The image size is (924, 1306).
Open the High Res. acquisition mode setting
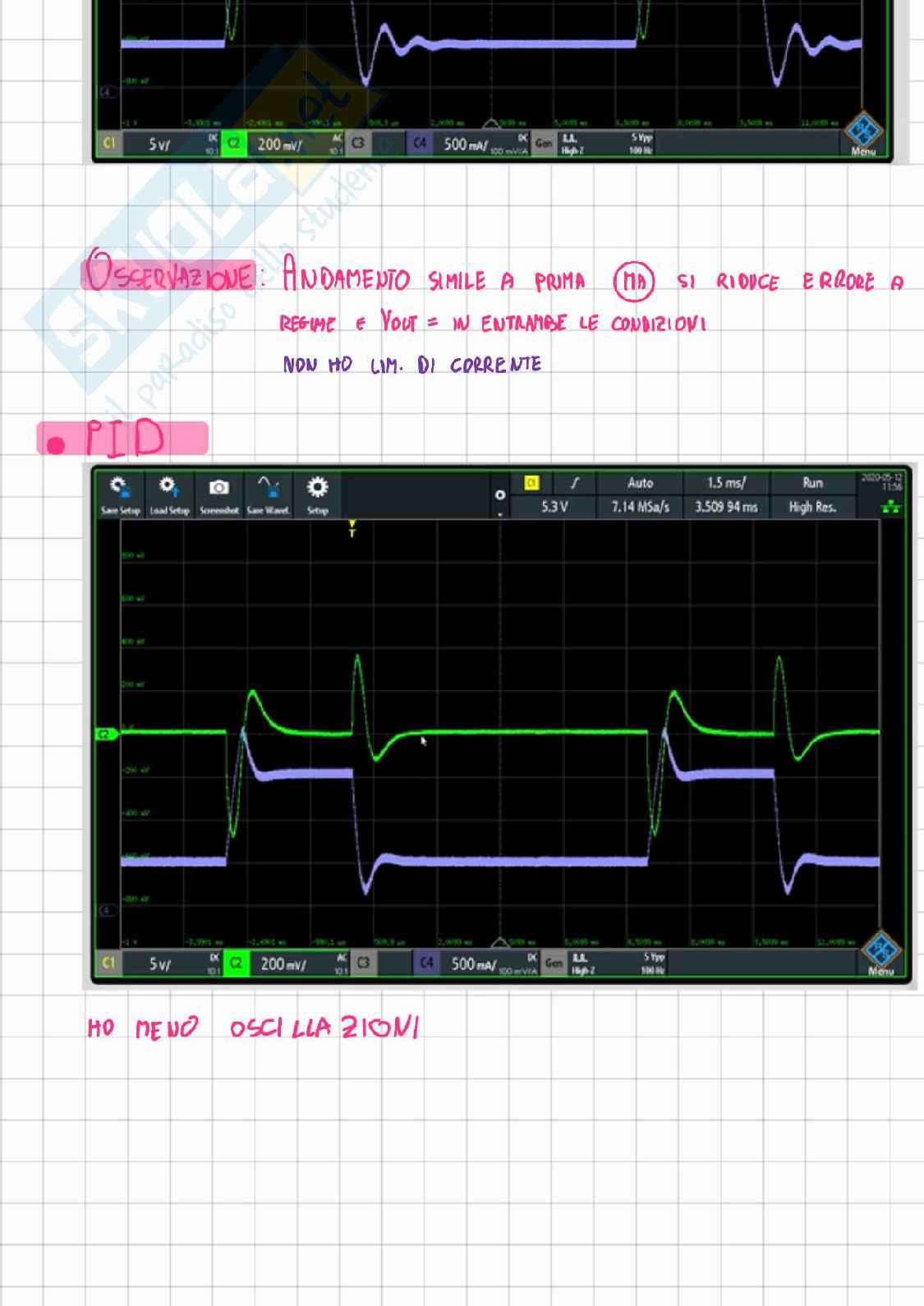(811, 507)
